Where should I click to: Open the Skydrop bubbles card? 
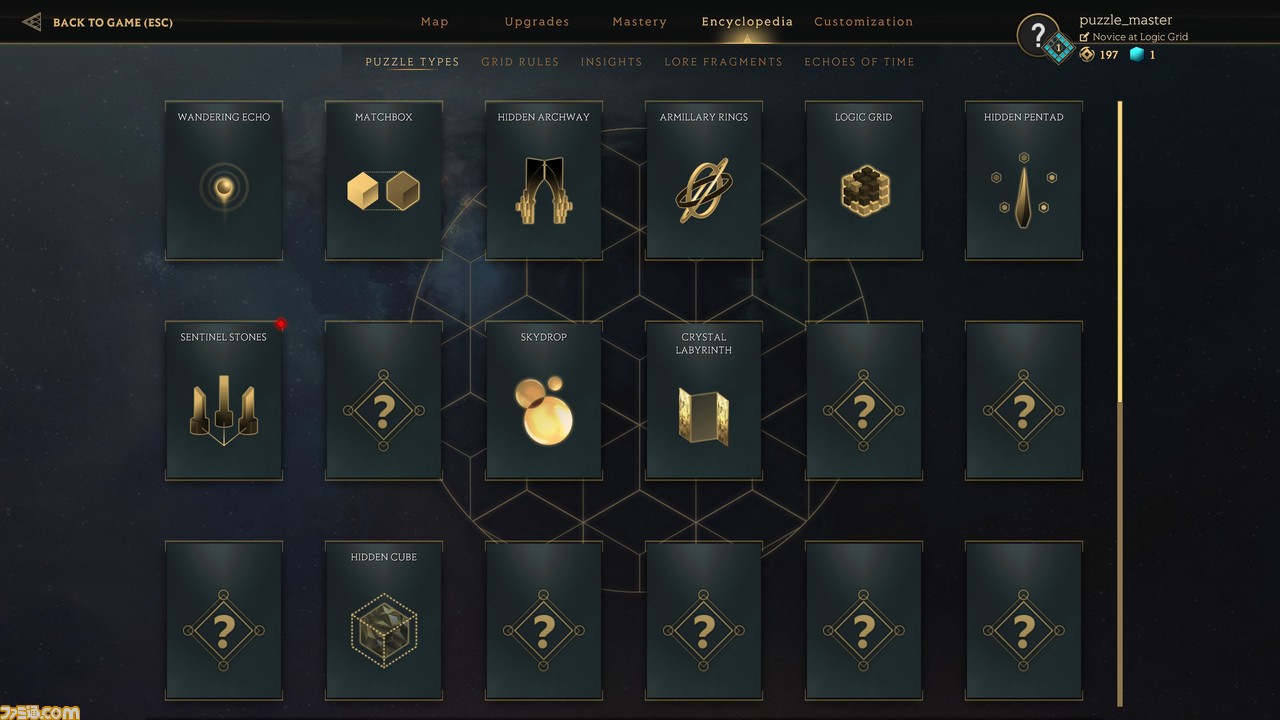point(544,400)
